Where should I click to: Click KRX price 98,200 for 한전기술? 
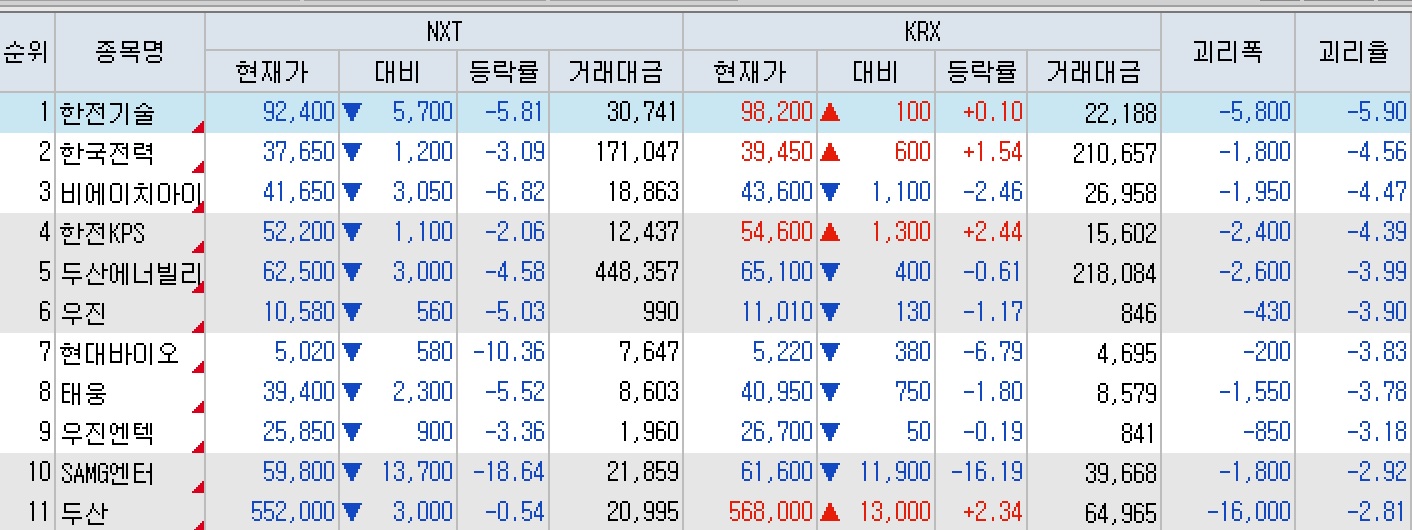pyautogui.click(x=777, y=112)
